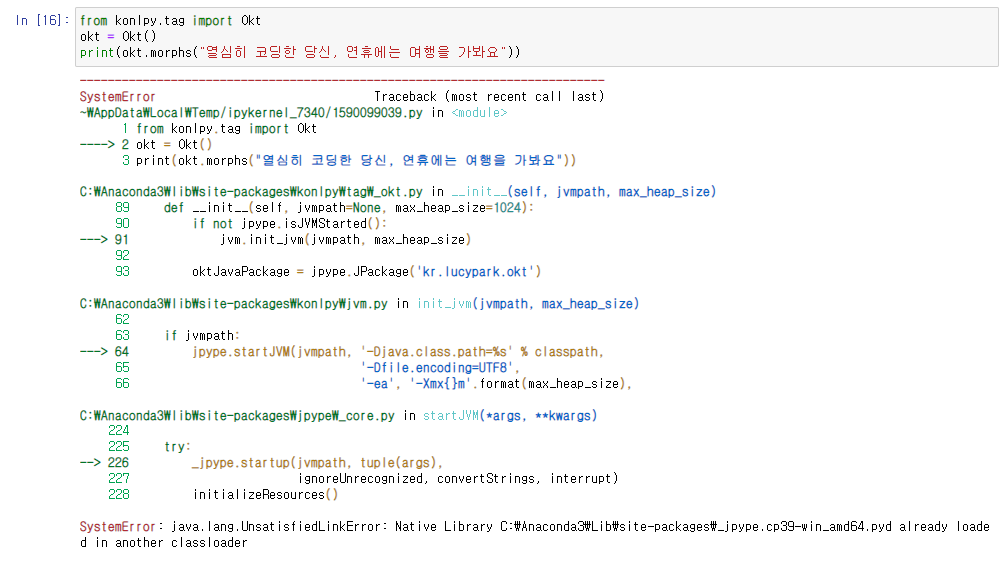Click 'Traceback (most recent call last)' text

(489, 97)
